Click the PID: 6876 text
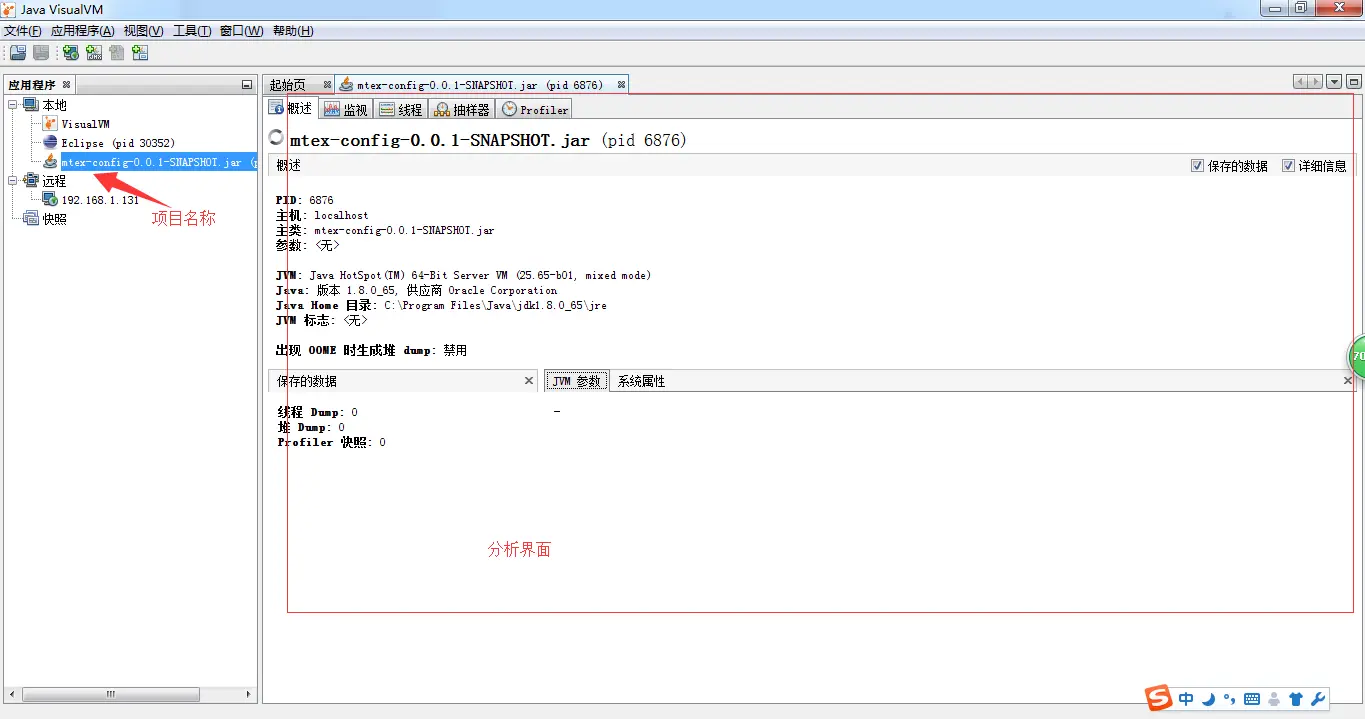The width and height of the screenshot is (1365, 719). [305, 200]
